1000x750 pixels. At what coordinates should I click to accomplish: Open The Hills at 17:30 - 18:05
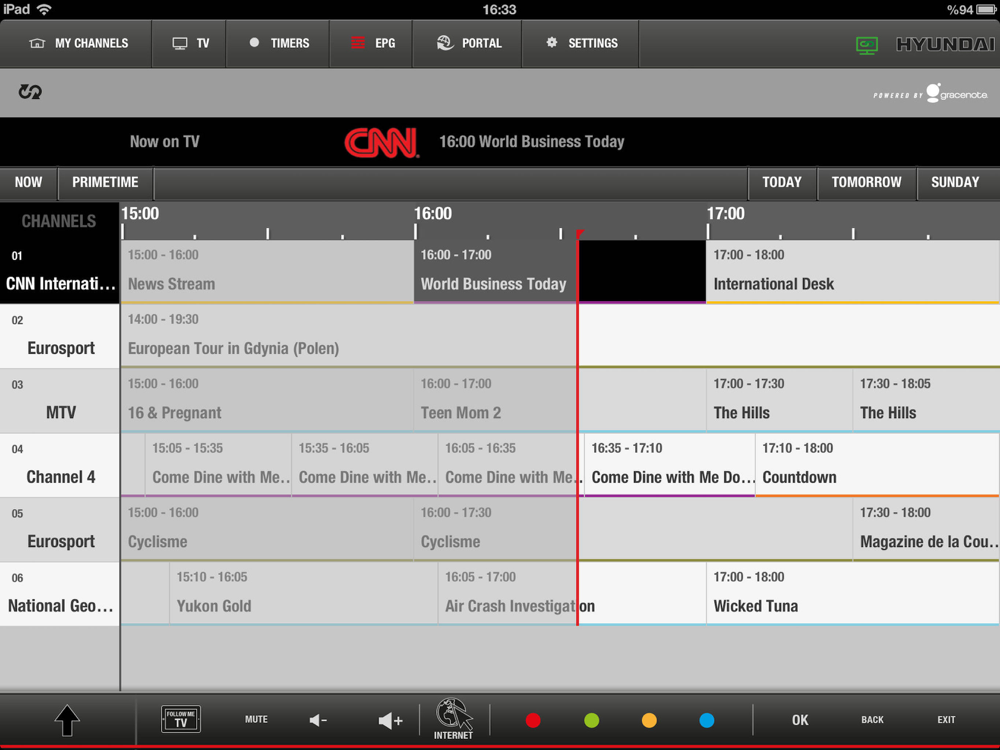point(927,401)
